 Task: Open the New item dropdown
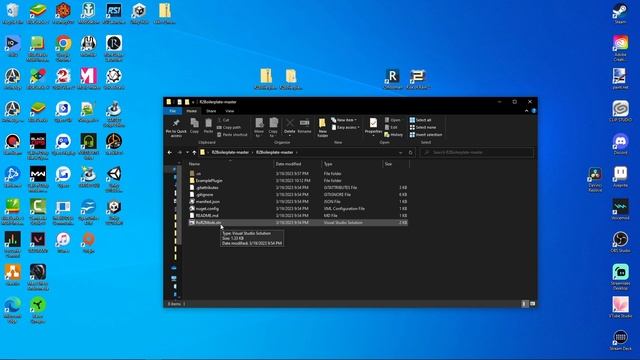click(x=344, y=120)
